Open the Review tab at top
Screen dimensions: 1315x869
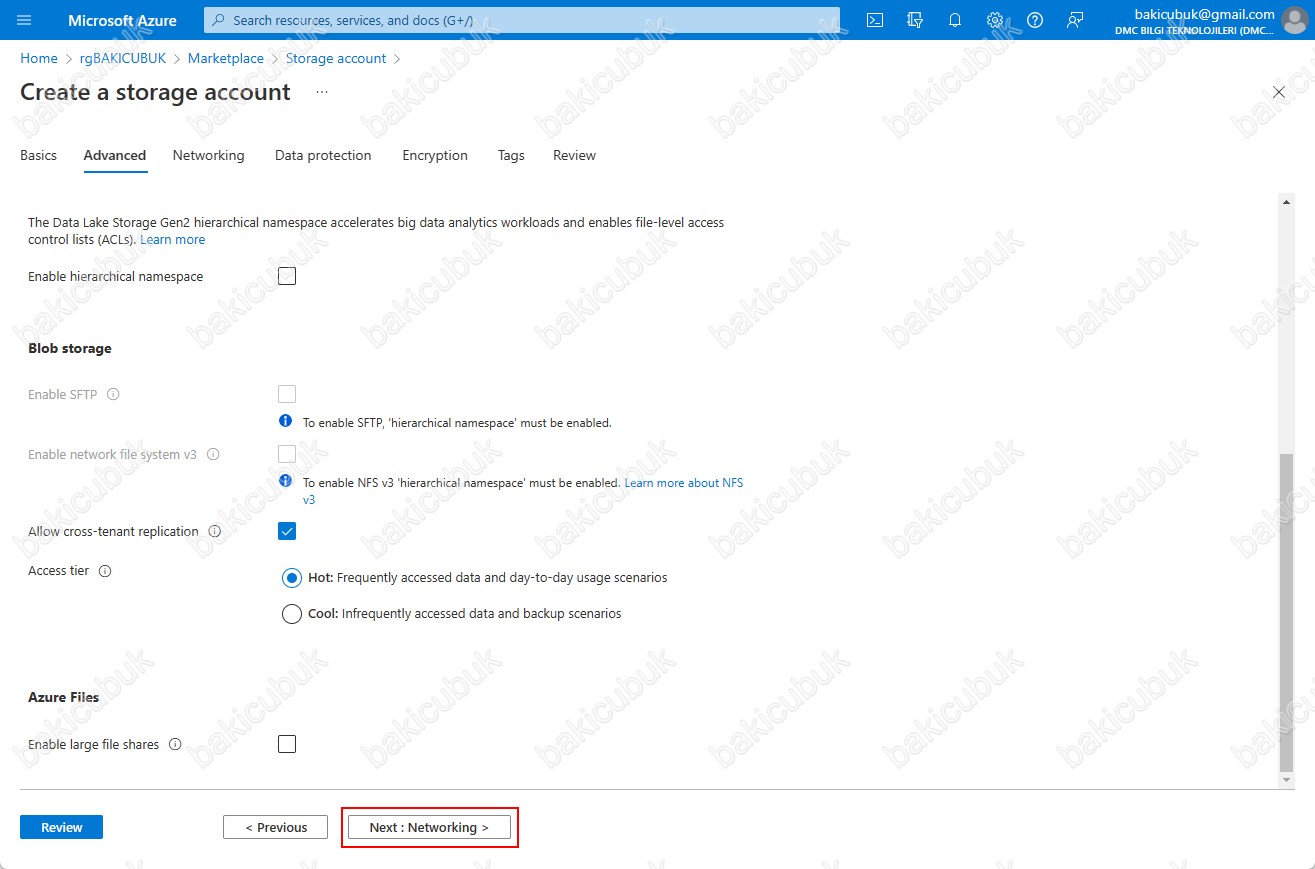[x=574, y=156]
